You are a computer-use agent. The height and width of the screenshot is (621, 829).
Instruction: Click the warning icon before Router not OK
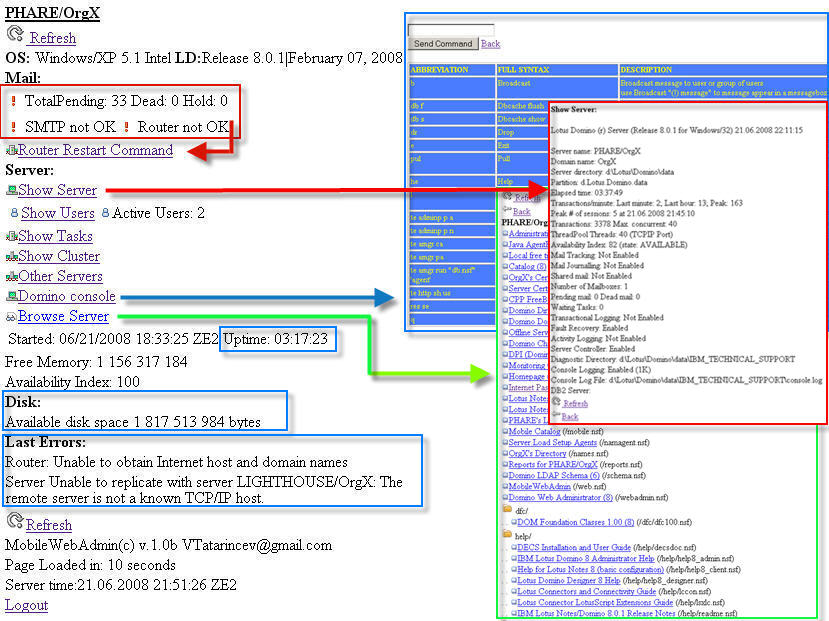coord(126,127)
